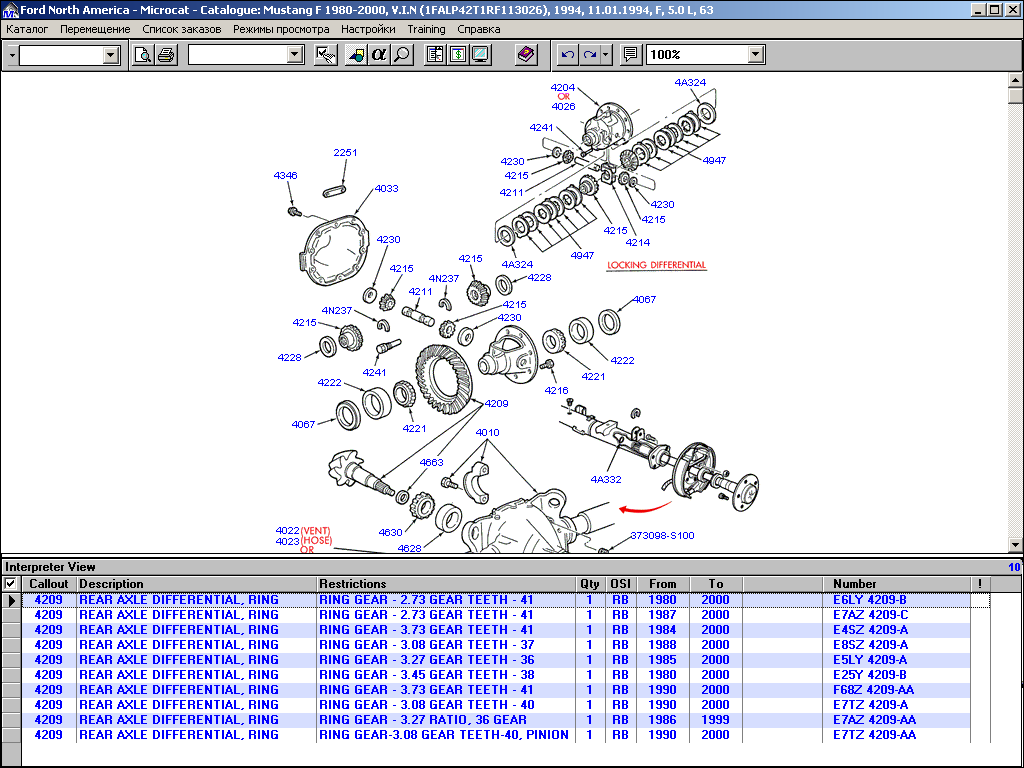
Task: Select part number E7AZ 4209-C
Action: pyautogui.click(x=871, y=615)
